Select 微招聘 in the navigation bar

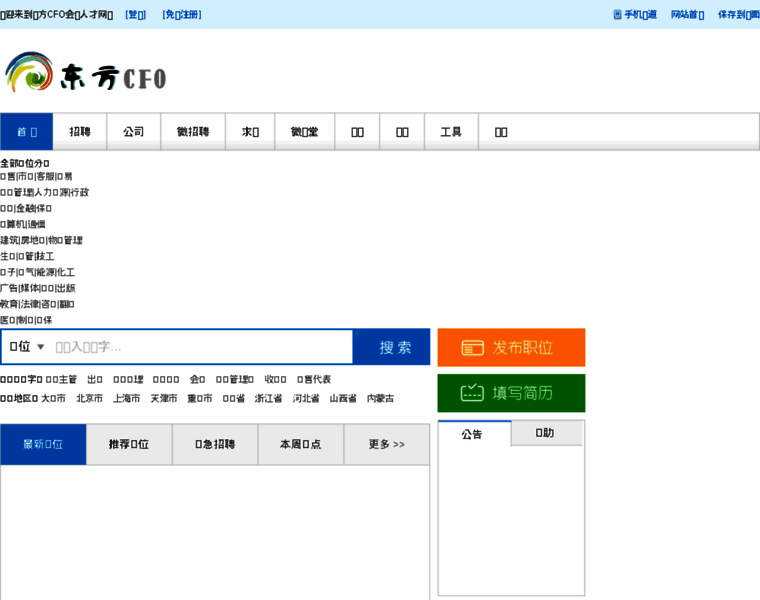coord(193,132)
